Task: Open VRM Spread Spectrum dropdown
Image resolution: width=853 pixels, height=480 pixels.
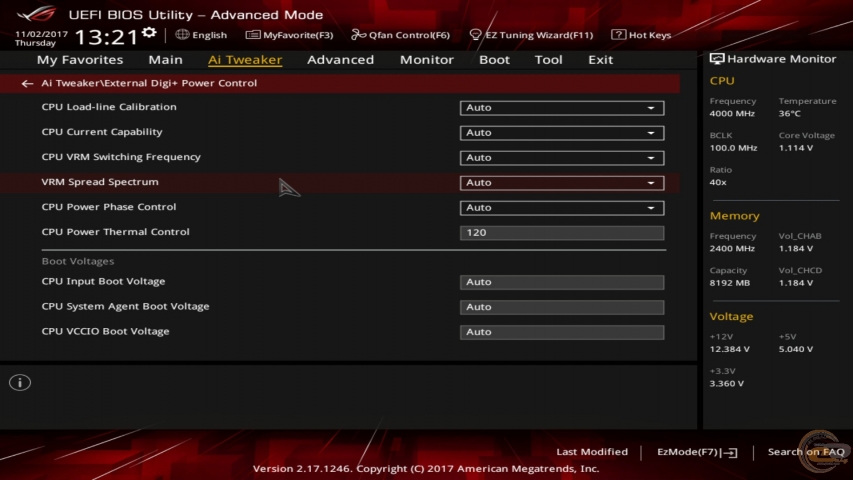Action: click(561, 183)
